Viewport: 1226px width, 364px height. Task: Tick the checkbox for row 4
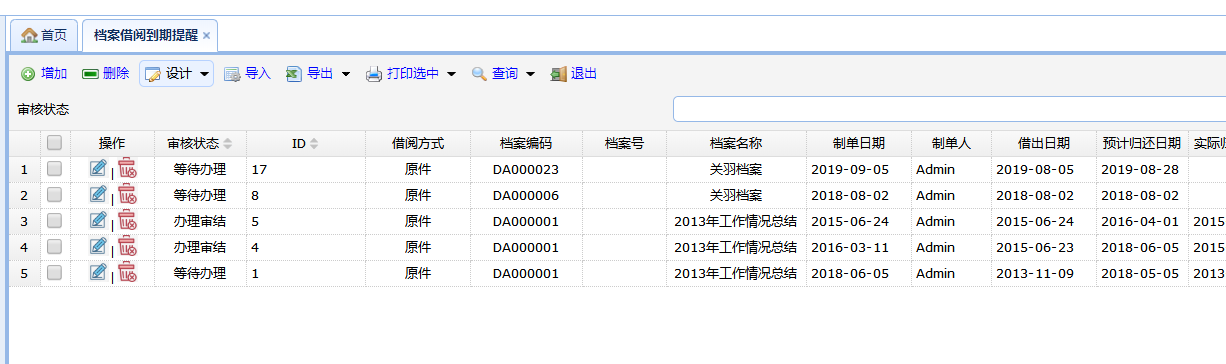pos(55,246)
